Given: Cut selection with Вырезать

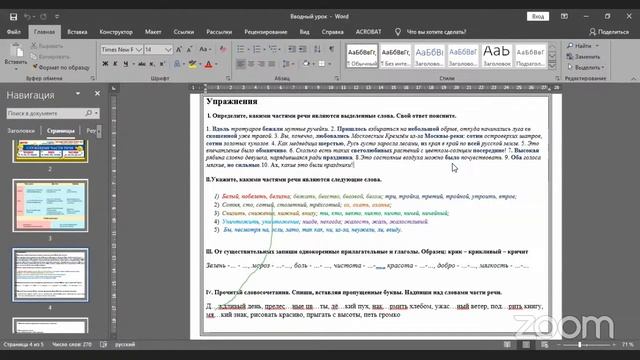Looking at the screenshot, I should click(47, 46).
